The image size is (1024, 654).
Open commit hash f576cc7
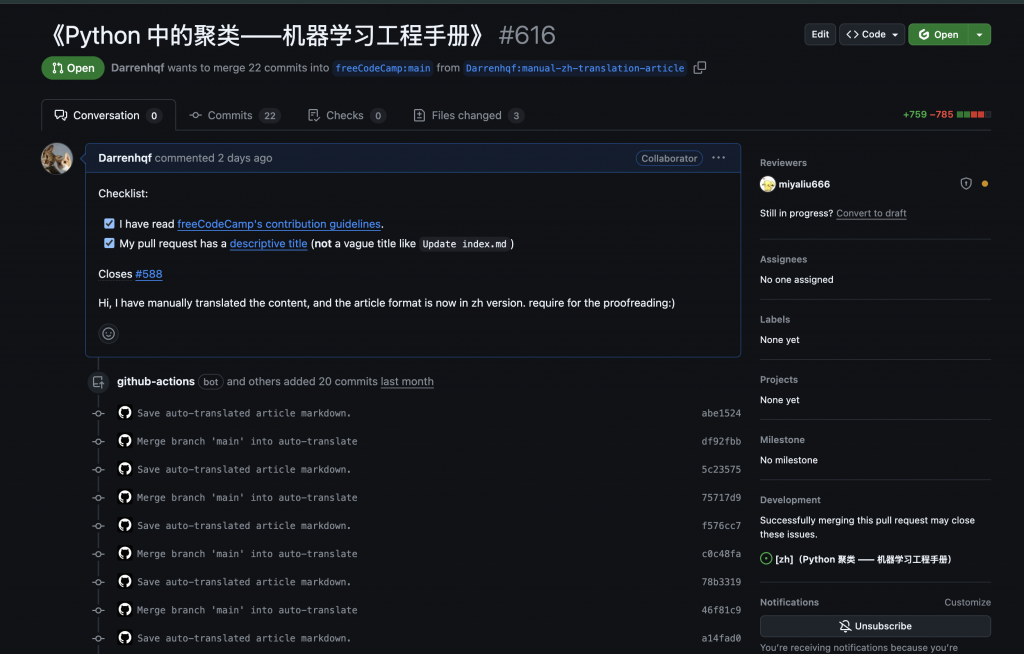[x=721, y=525]
